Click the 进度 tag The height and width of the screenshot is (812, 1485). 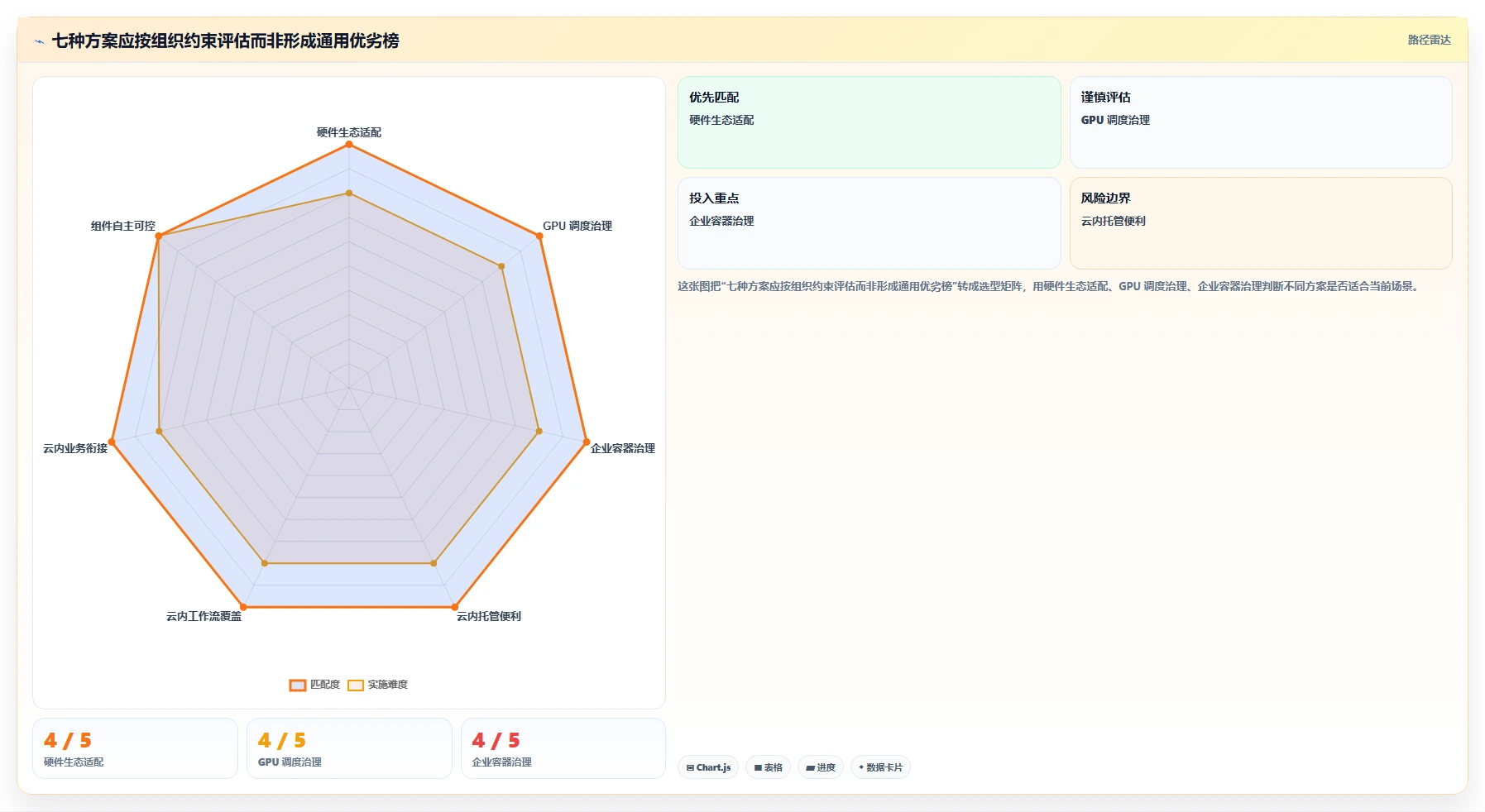821,767
